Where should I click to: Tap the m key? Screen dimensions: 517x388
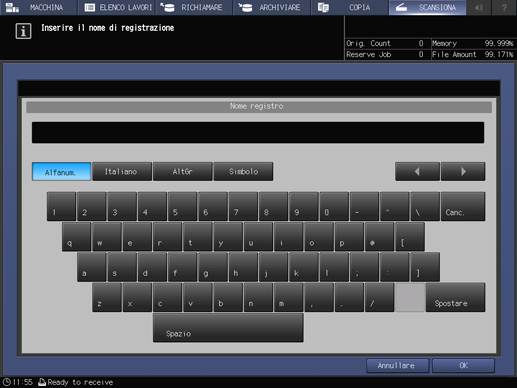click(289, 297)
